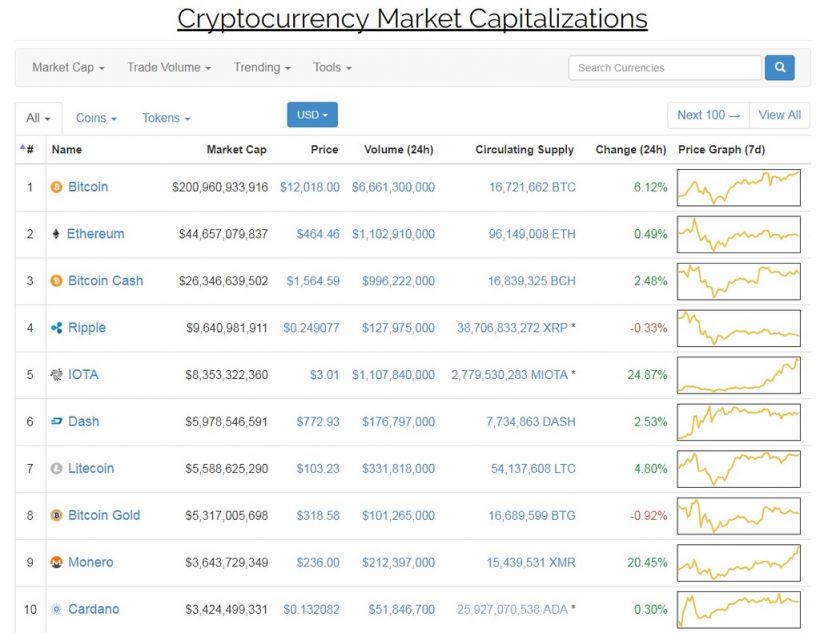Switch to the All tab
The image size is (820, 633).
[36, 118]
